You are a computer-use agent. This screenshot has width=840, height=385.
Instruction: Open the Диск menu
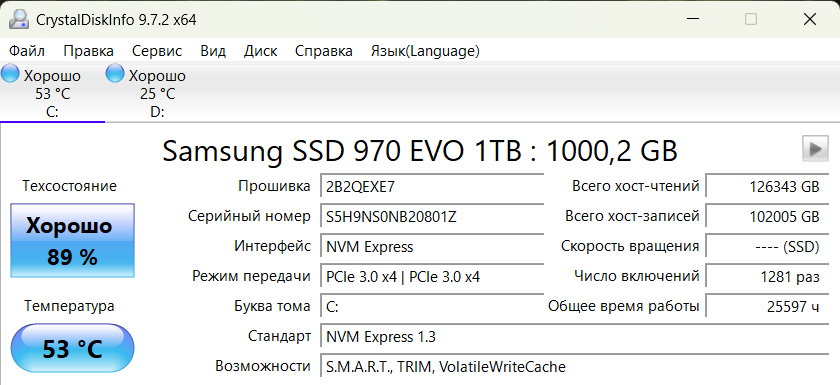click(x=260, y=51)
